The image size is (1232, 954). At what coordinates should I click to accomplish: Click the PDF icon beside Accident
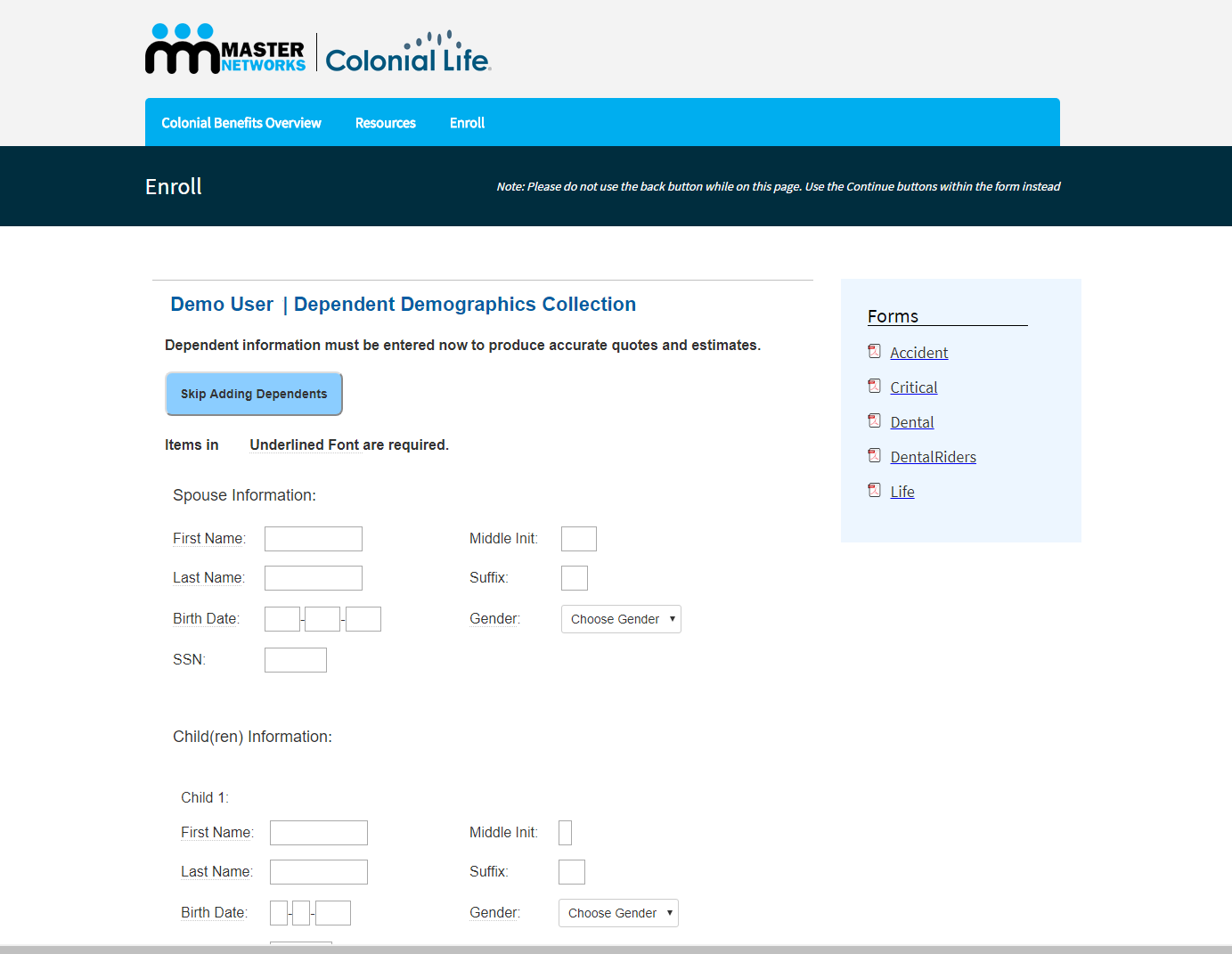point(874,352)
